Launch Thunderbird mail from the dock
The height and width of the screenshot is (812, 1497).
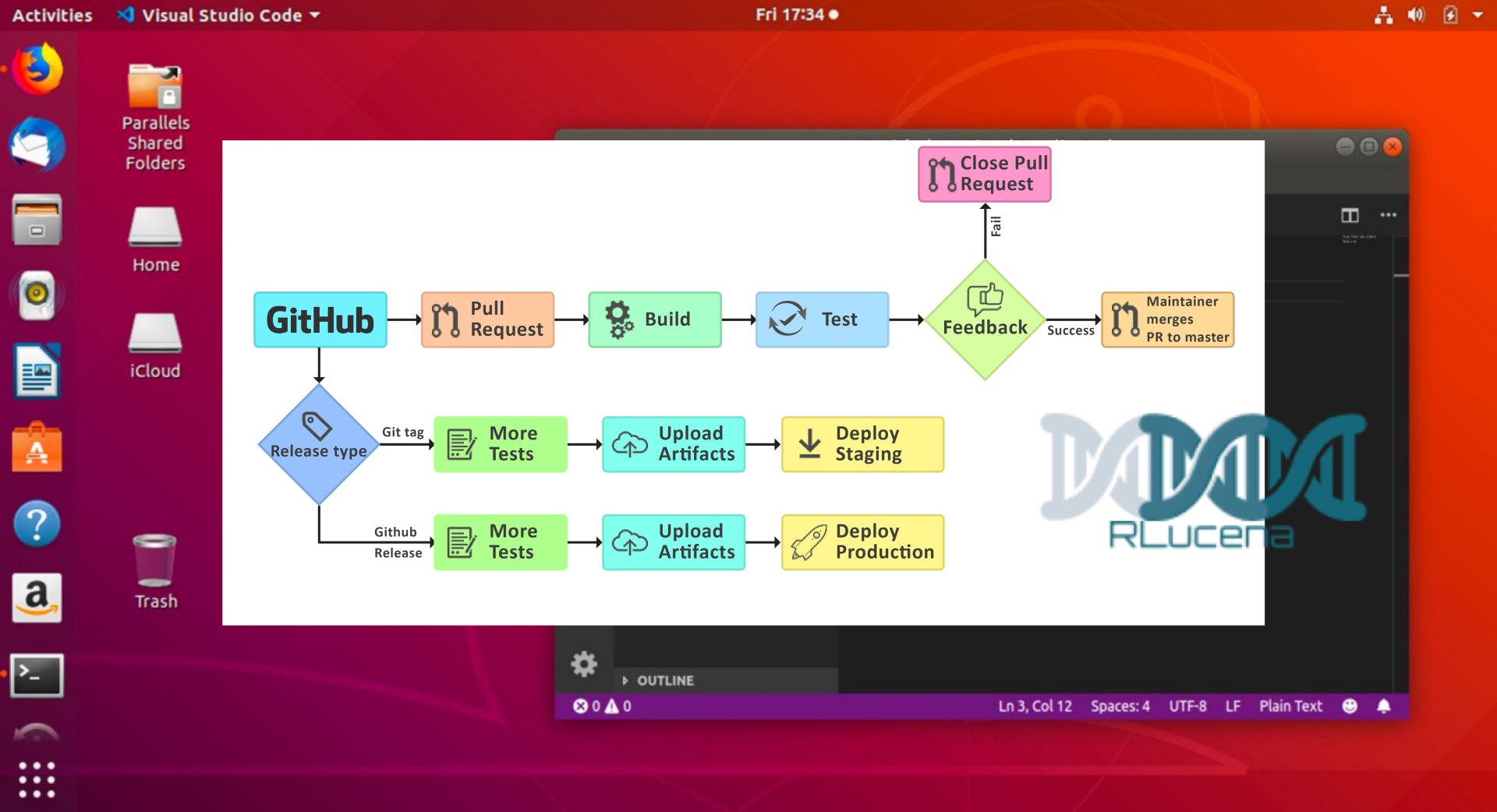point(37,145)
